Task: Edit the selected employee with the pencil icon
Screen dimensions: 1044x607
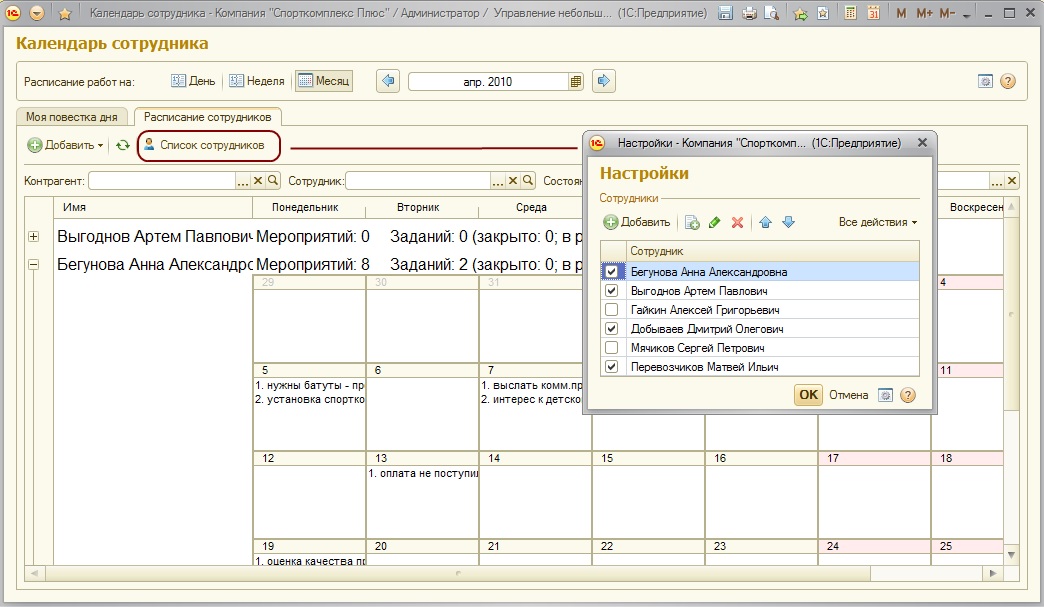Action: click(714, 222)
